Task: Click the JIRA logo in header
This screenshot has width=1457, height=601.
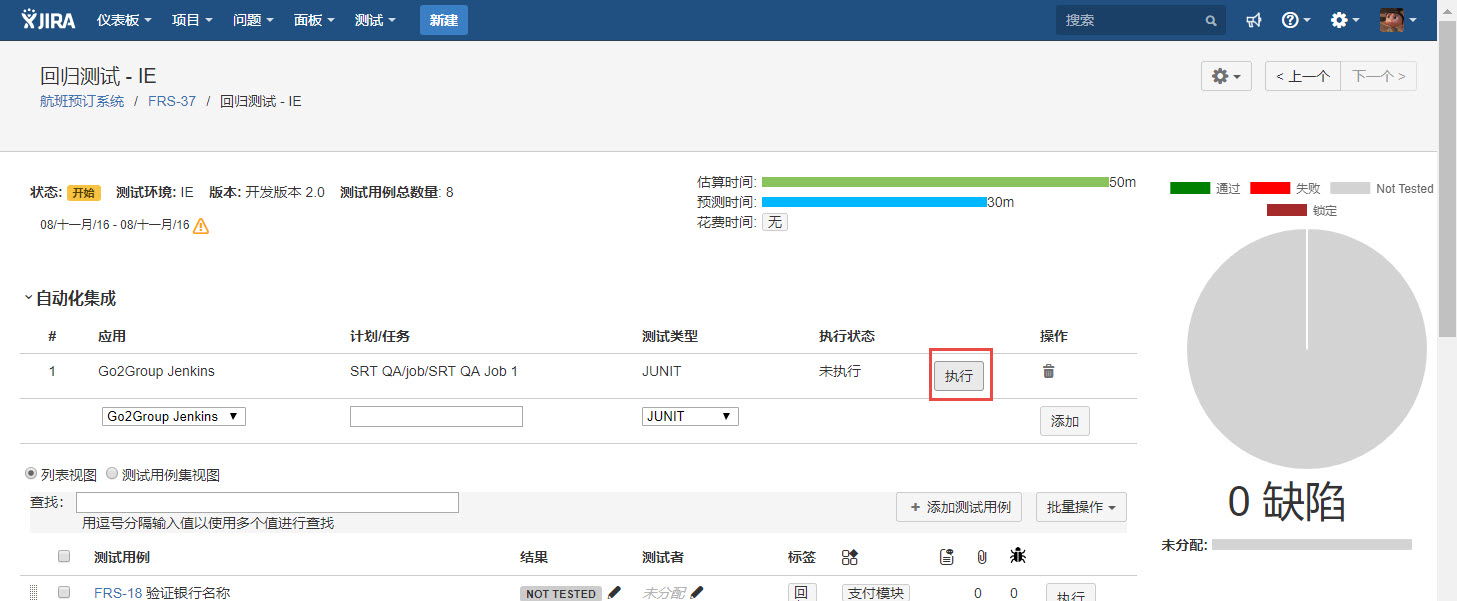Action: (x=47, y=19)
